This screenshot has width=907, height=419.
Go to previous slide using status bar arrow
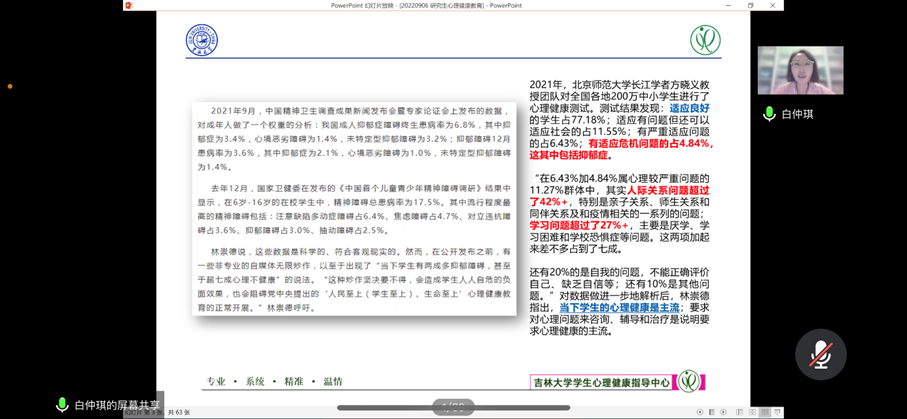tap(700, 412)
